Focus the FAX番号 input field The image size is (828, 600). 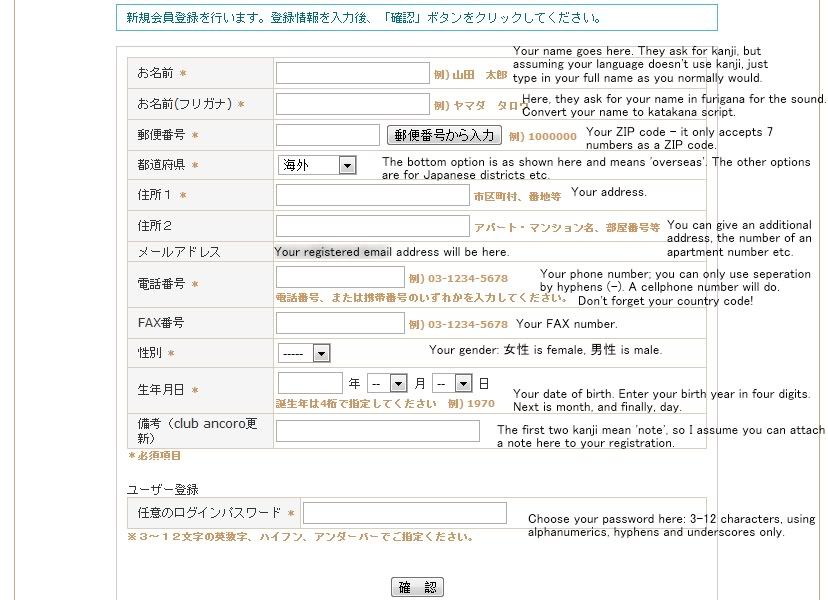pos(340,323)
